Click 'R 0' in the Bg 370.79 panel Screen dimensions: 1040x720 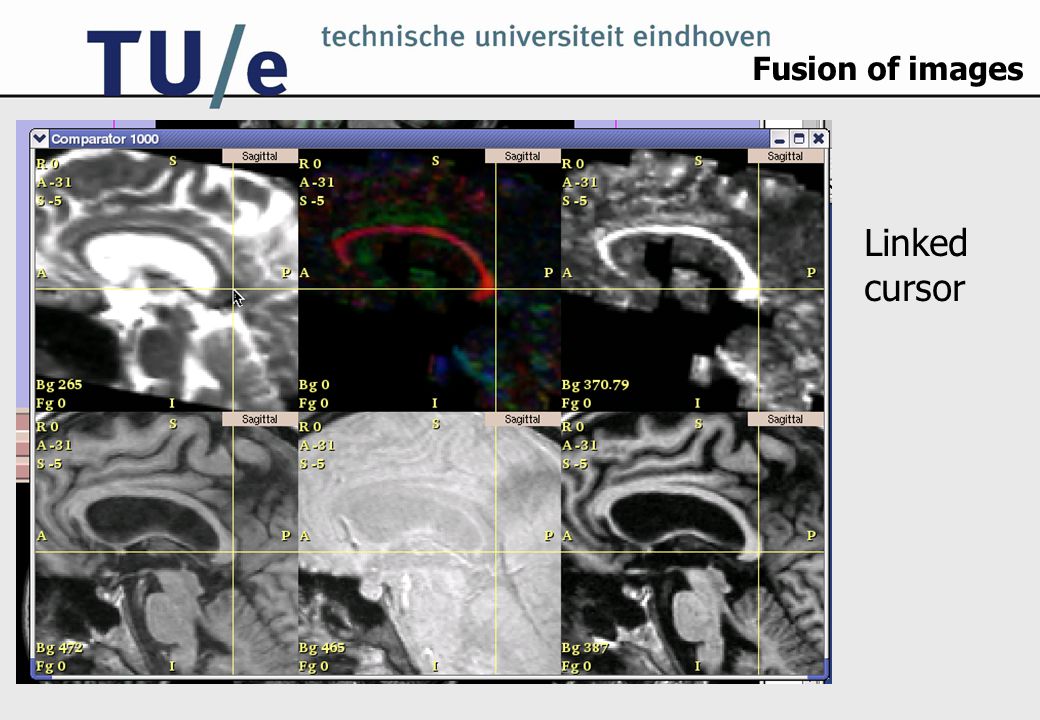[x=573, y=164]
